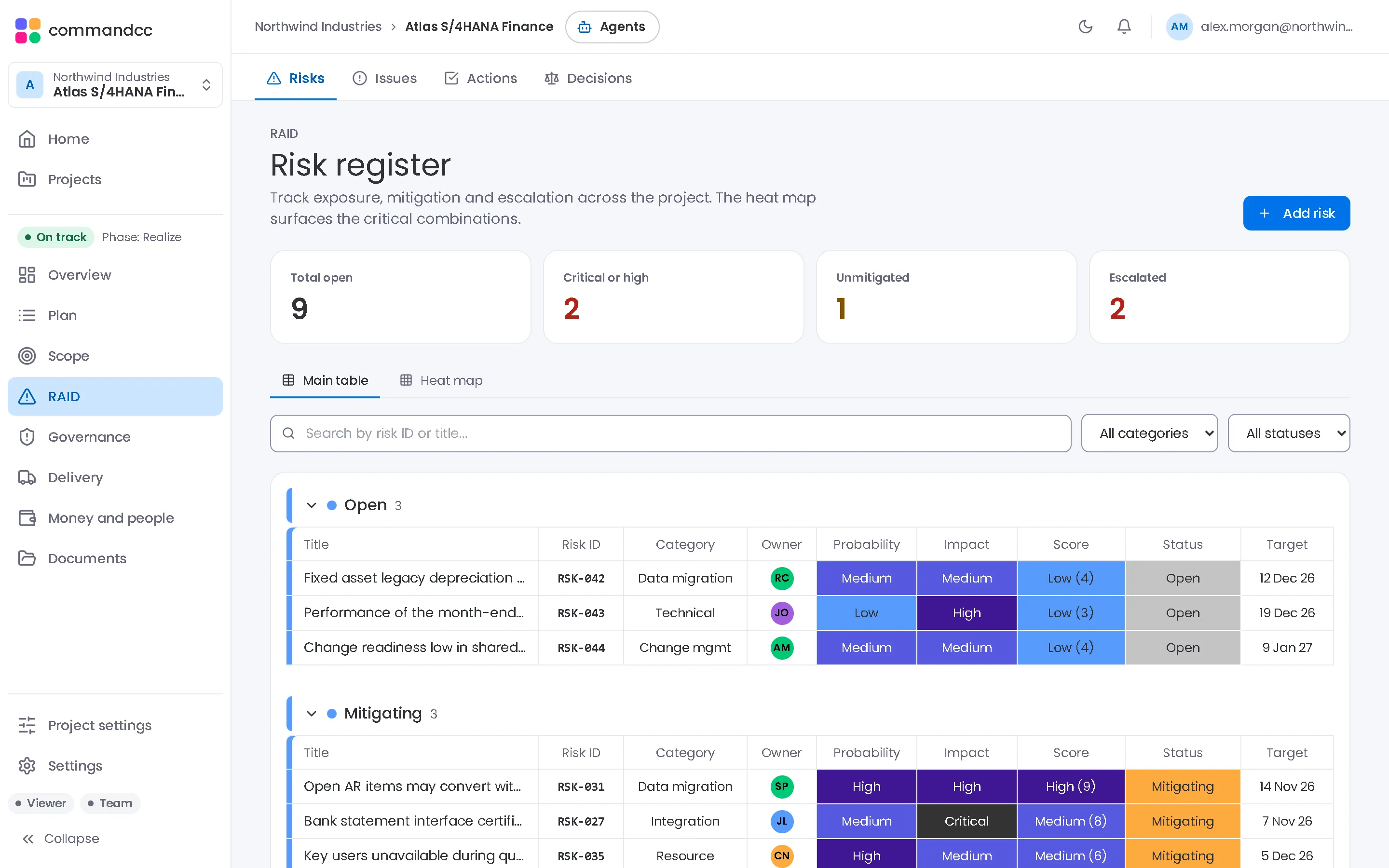Click target date 19 Dec 26
Viewport: 1389px width, 868px height.
coord(1287,612)
